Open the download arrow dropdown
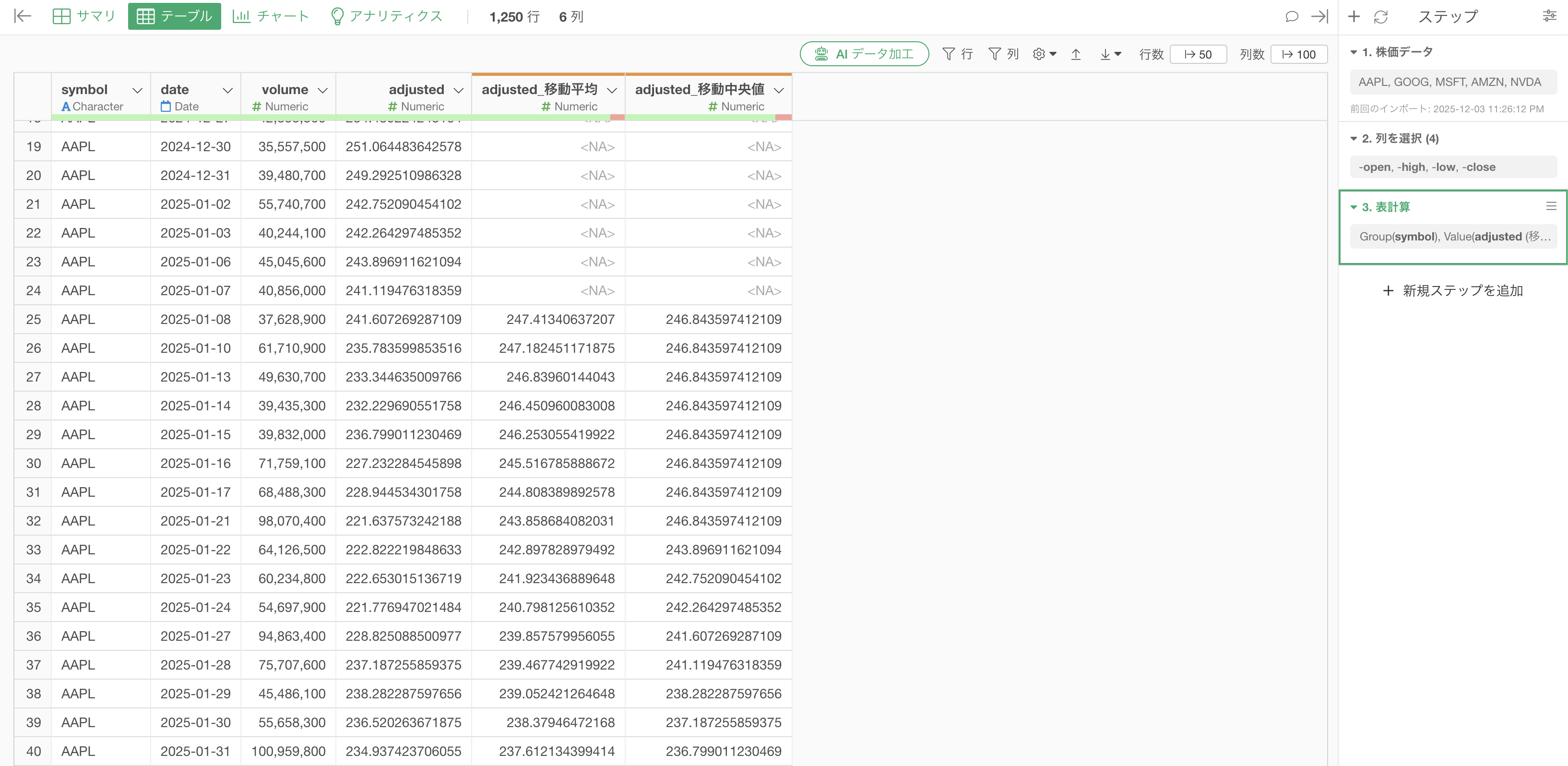Image resolution: width=1568 pixels, height=766 pixels. pyautogui.click(x=1110, y=54)
